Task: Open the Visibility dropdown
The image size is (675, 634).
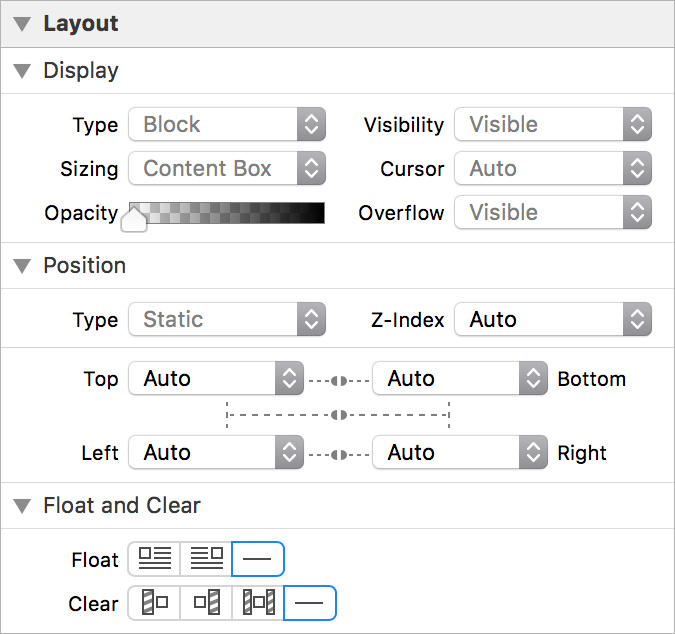Action: coord(553,125)
